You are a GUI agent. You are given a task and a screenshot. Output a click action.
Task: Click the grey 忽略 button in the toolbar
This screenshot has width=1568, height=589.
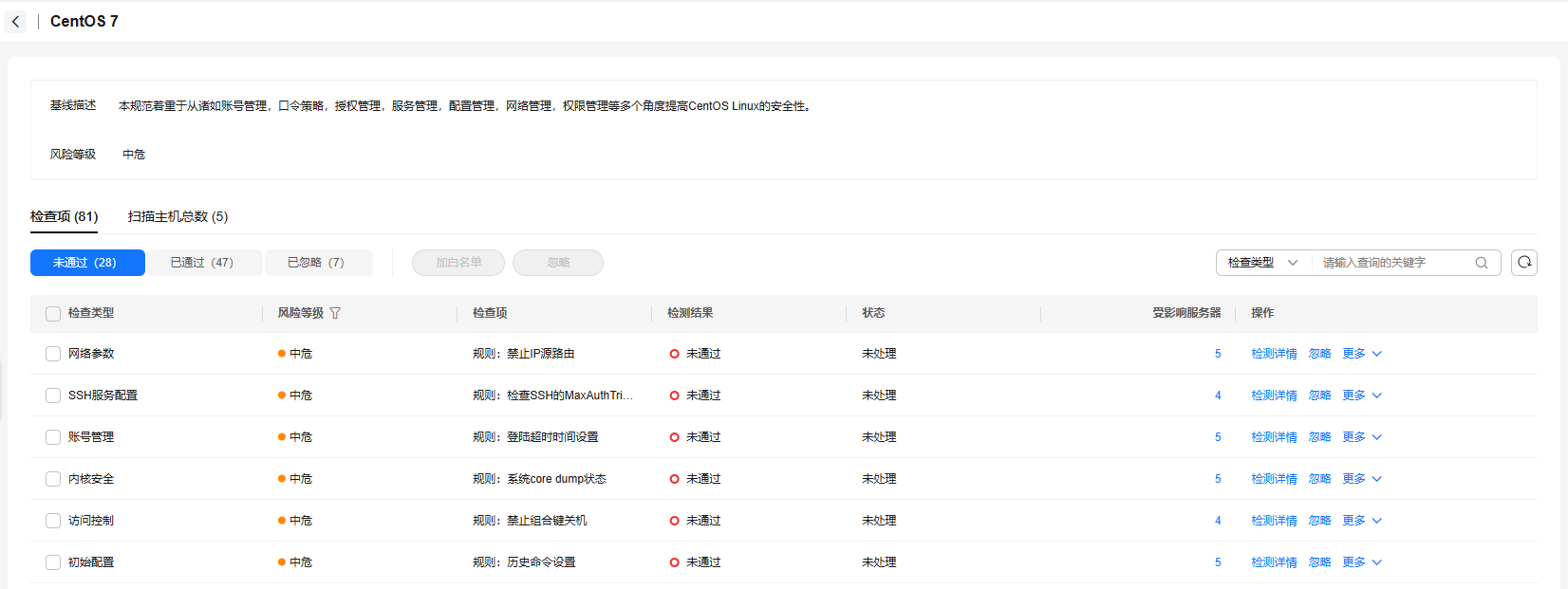(558, 263)
